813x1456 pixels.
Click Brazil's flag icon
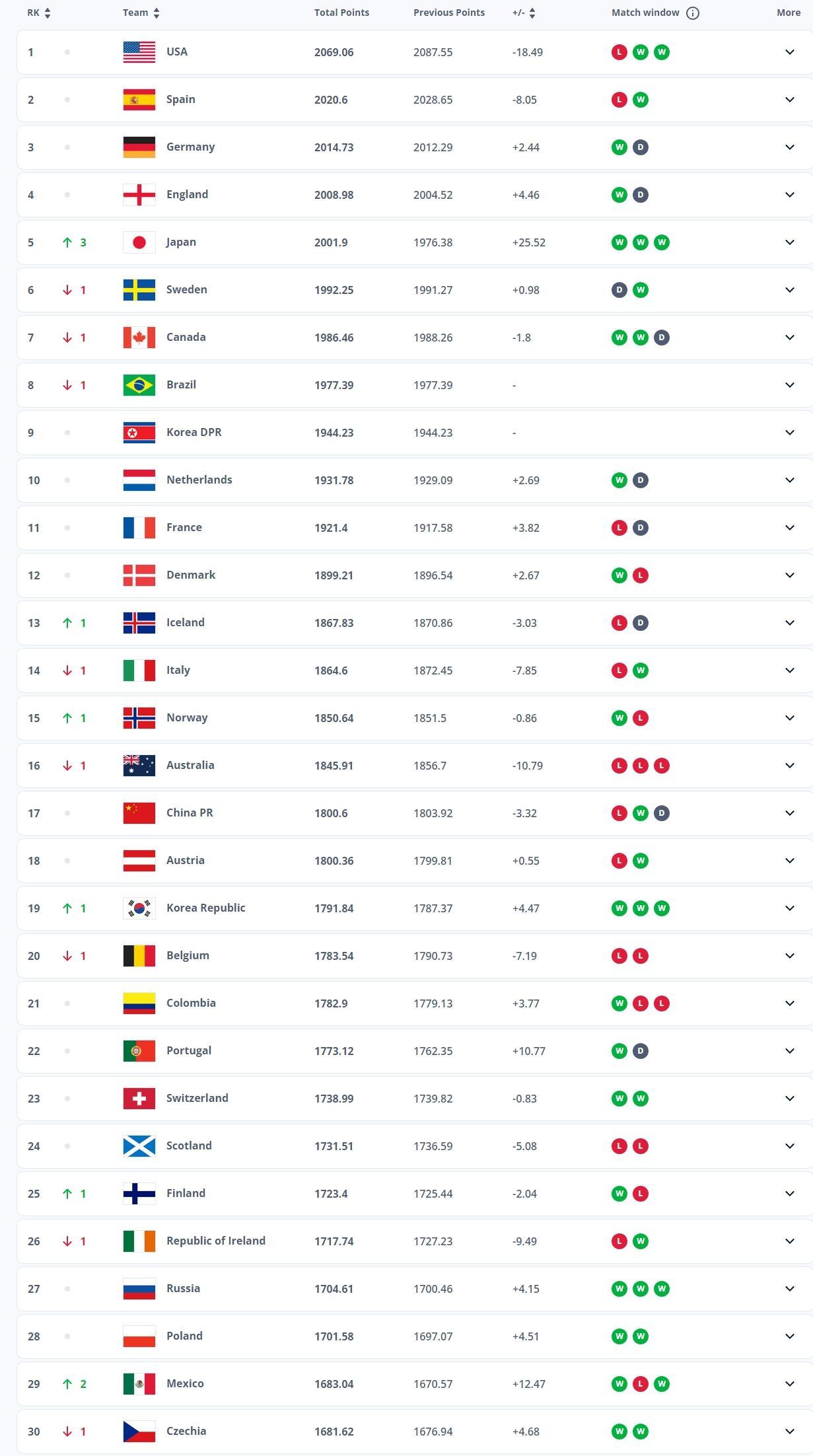[x=139, y=384]
